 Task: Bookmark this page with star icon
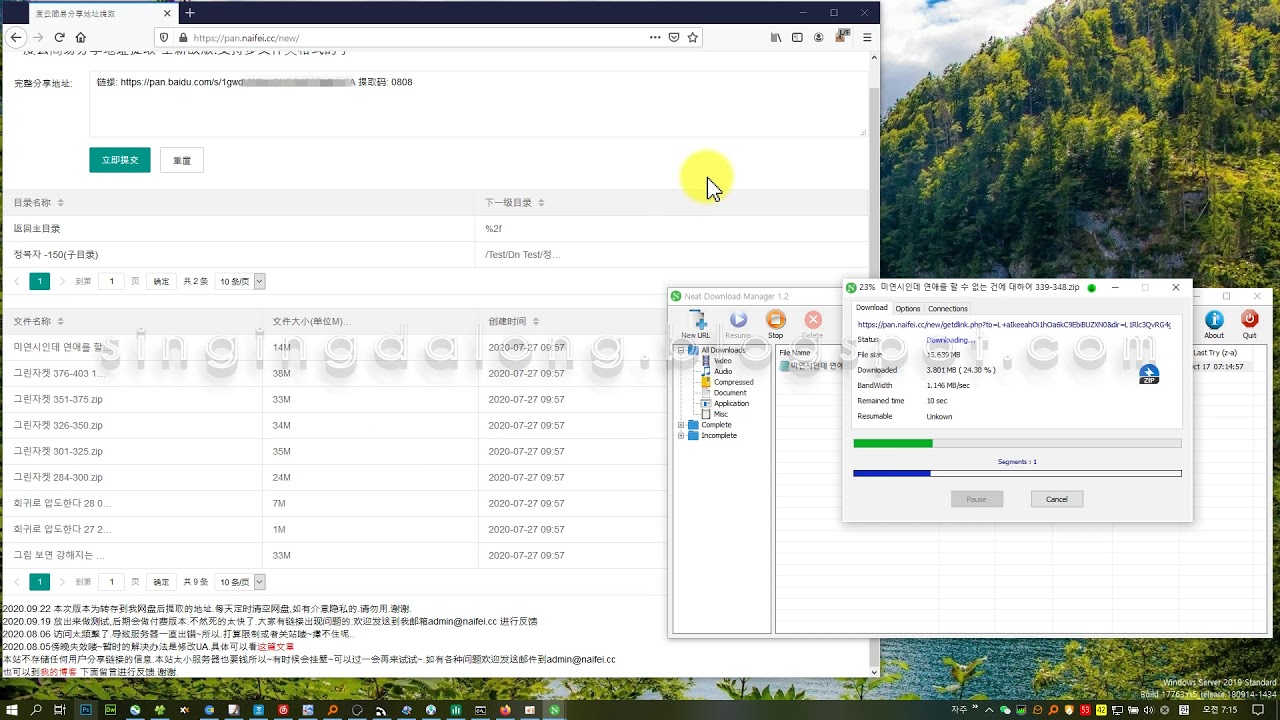pos(692,37)
